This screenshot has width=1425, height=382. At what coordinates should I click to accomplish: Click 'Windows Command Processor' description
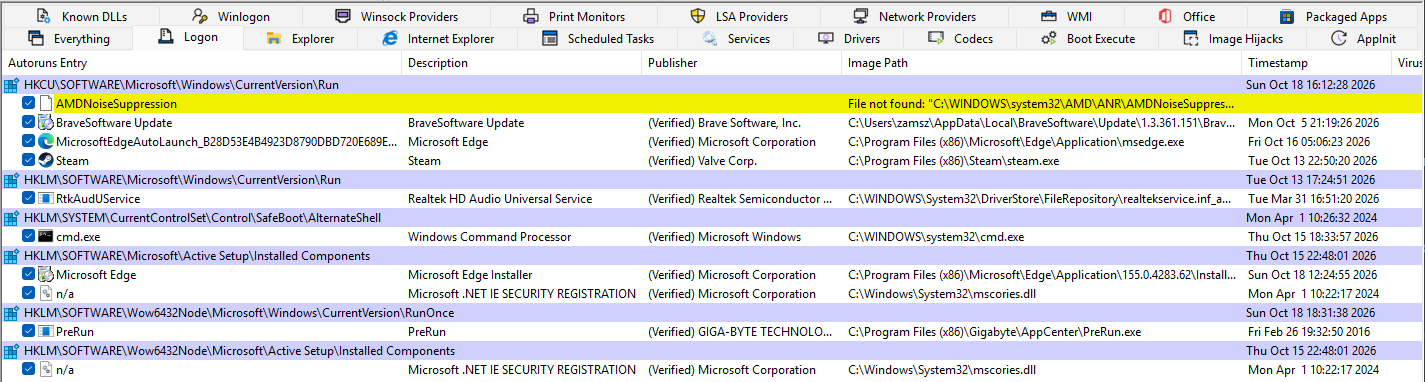pos(489,237)
